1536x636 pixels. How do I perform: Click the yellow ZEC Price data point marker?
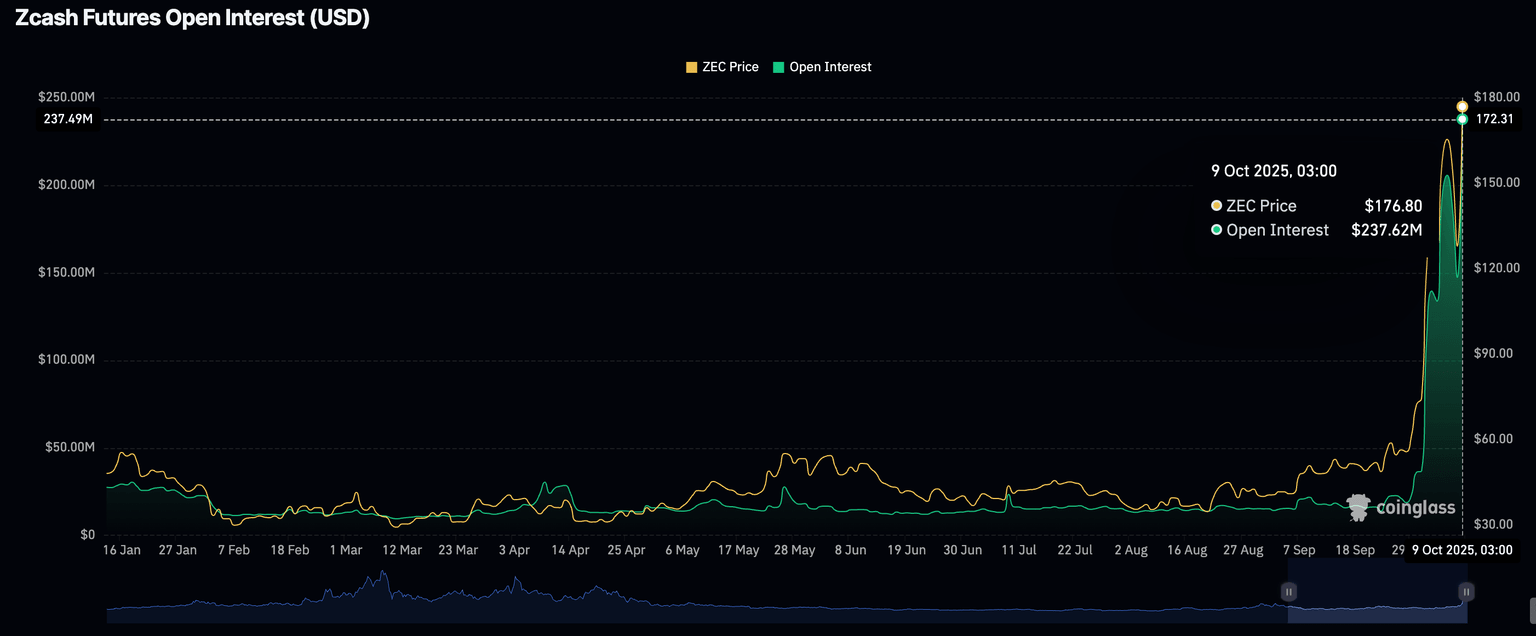(x=1462, y=106)
